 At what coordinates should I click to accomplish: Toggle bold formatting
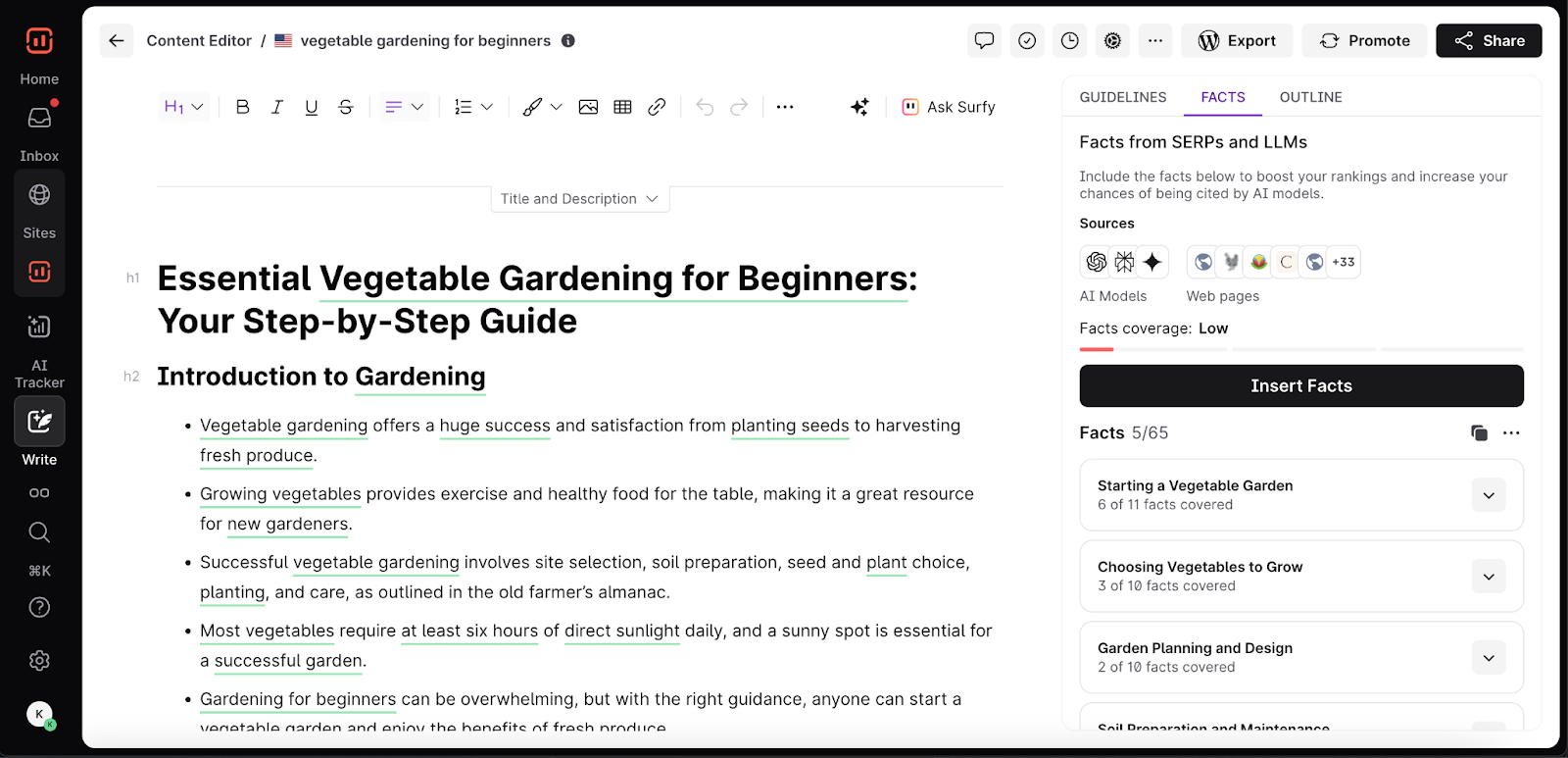(243, 107)
